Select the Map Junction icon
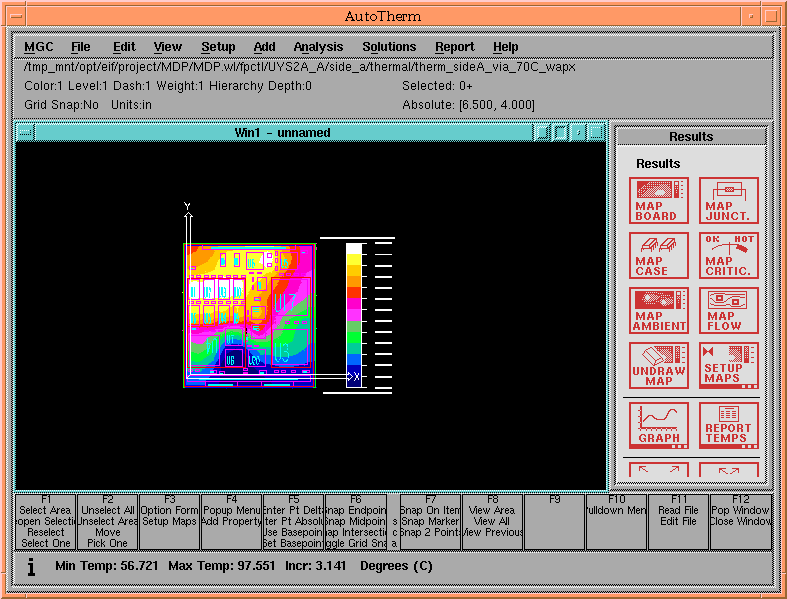 729,201
